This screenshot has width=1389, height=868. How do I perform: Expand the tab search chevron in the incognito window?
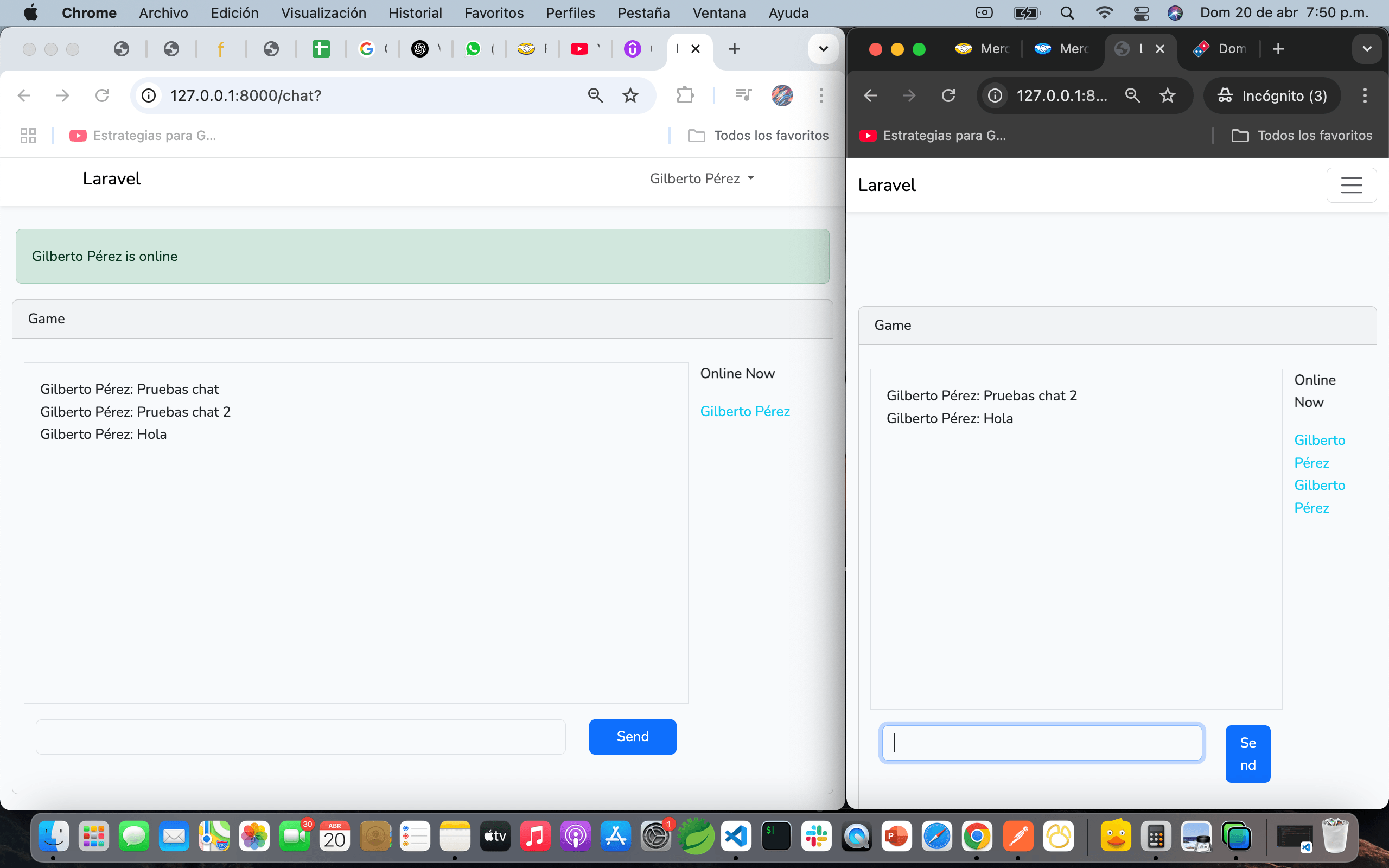click(1367, 49)
